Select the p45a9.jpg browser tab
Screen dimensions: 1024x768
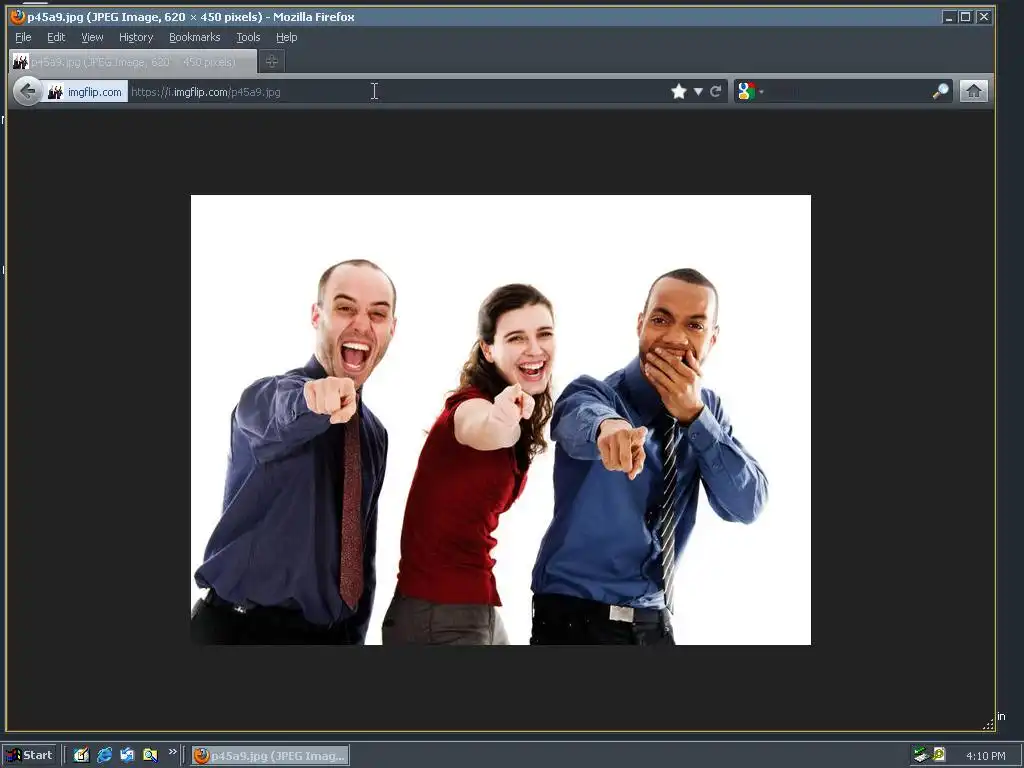coord(133,62)
